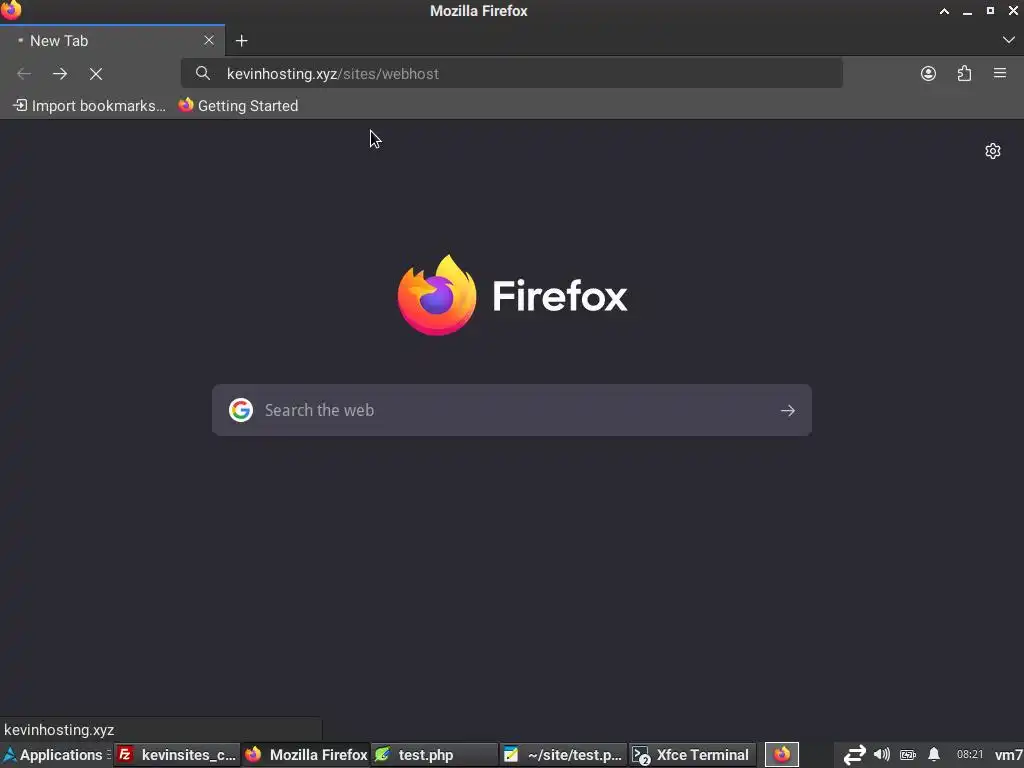Click the 08:21 clock in the panel
The image size is (1024, 768).
click(970, 755)
